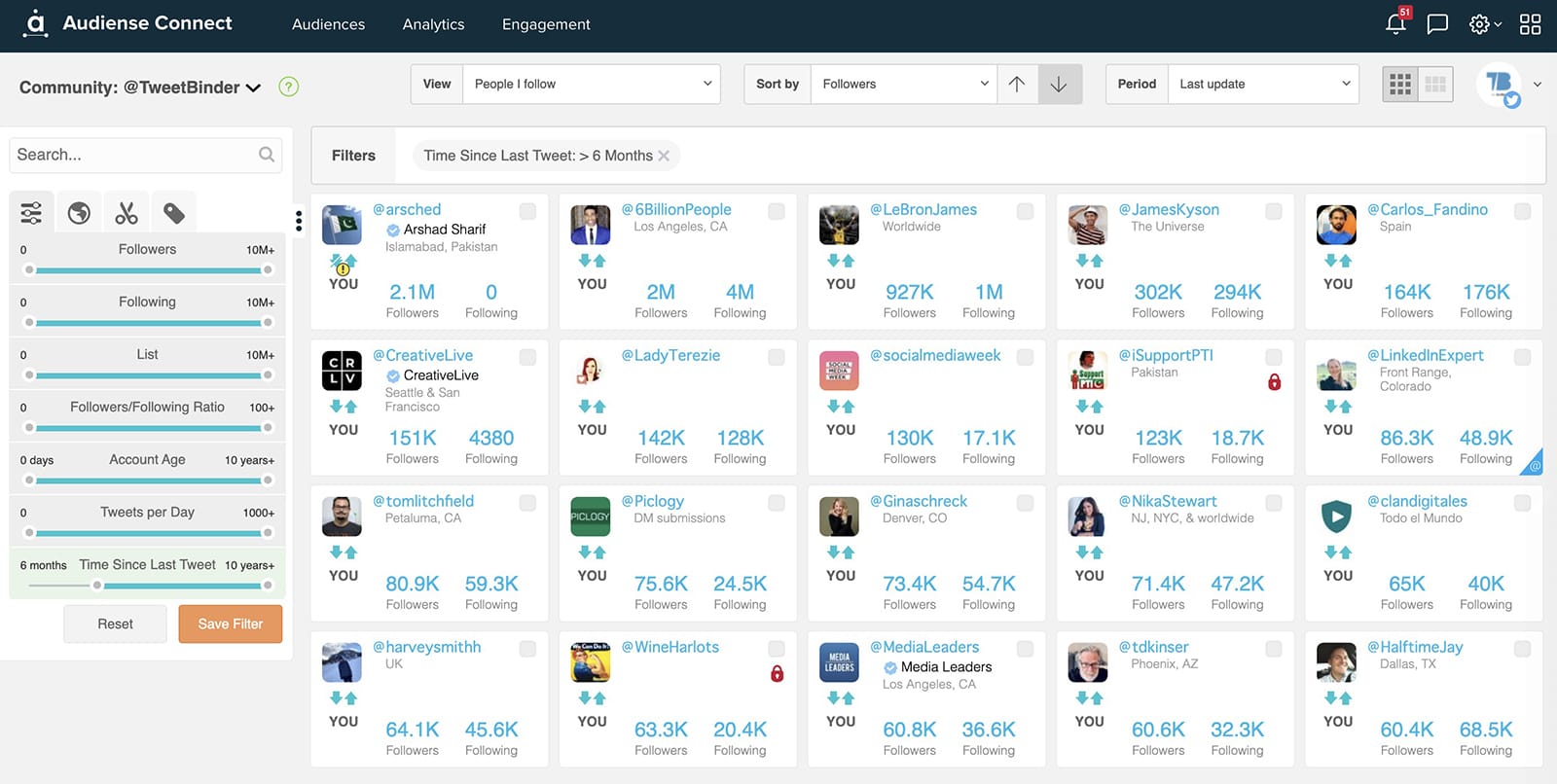The height and width of the screenshot is (784, 1557).
Task: Click the @CreativeLive profile thumbnail
Action: 342,371
